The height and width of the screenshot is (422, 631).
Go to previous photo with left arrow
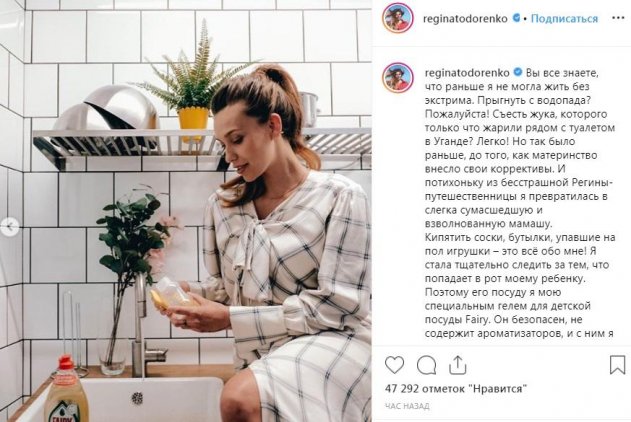pyautogui.click(x=10, y=226)
